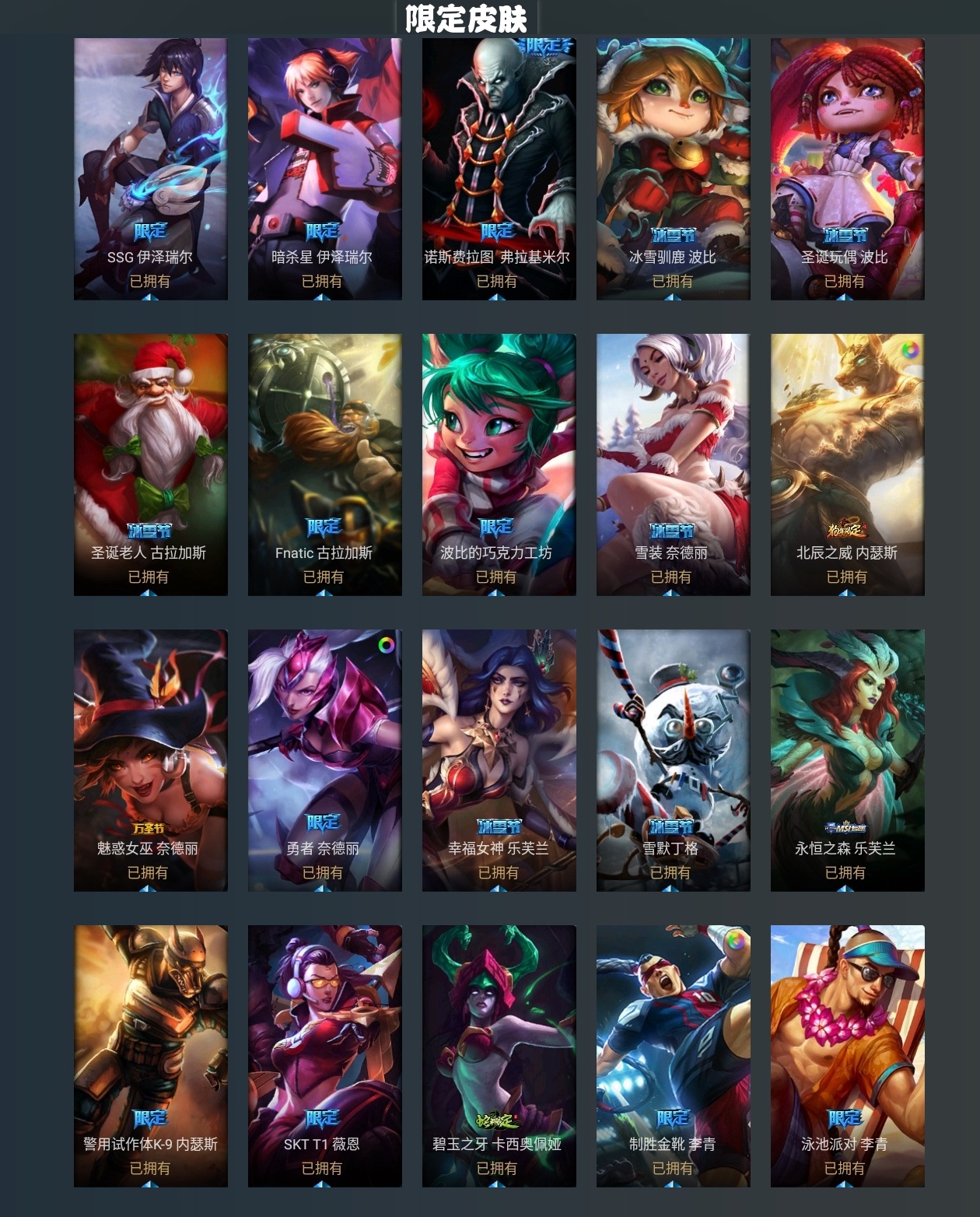Click MSI badge on 永恒之森 乐芙兰
Viewport: 980px width, 1217px height.
point(845,827)
